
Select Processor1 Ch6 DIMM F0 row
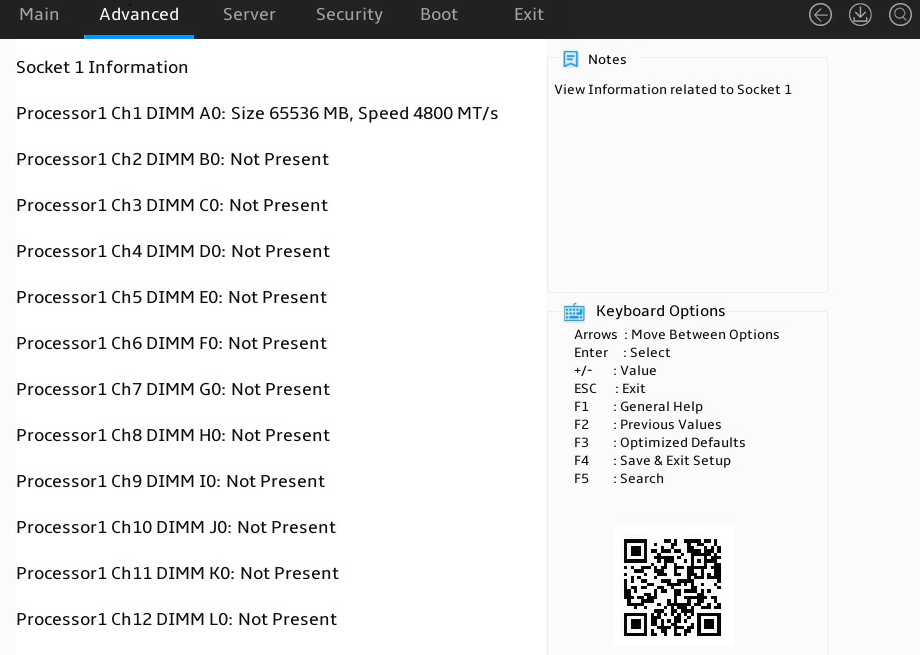click(171, 343)
